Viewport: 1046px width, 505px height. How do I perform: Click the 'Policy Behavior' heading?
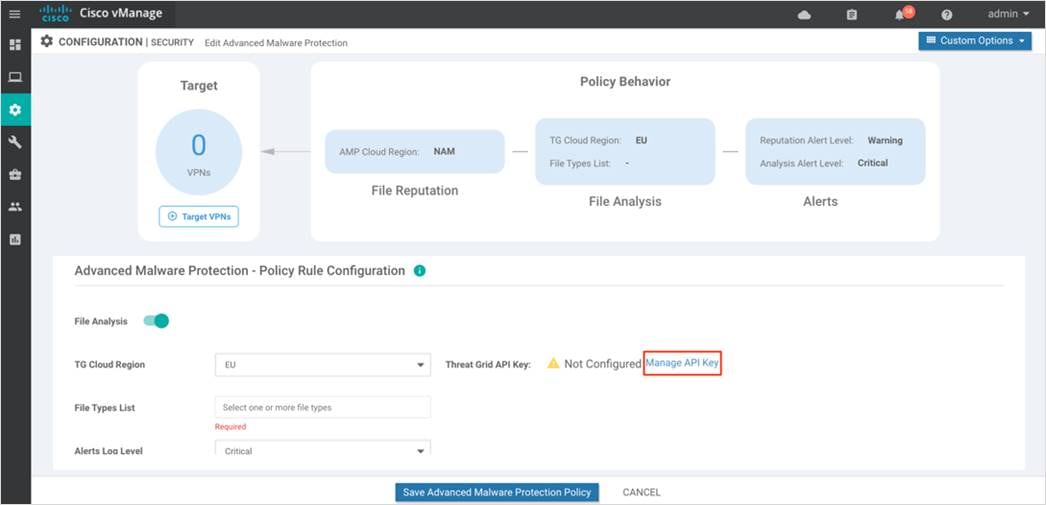point(625,81)
